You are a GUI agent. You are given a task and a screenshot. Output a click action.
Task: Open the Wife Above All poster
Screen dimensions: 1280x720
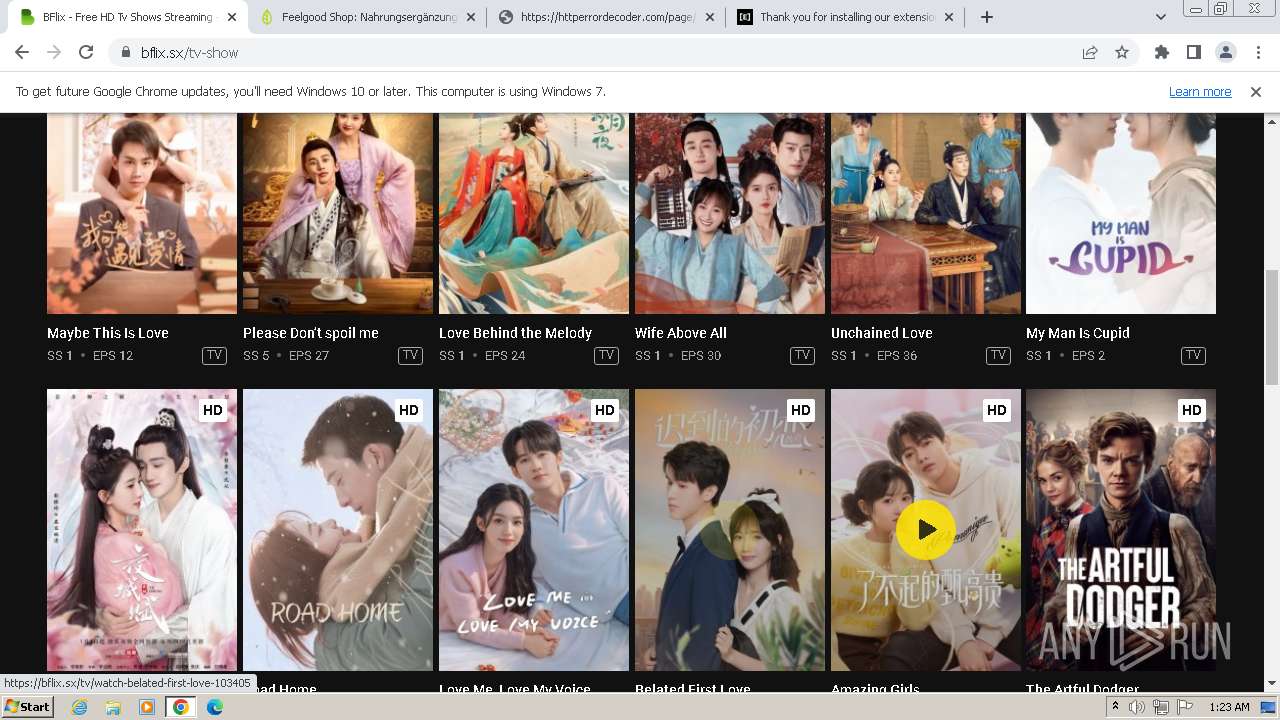click(730, 213)
